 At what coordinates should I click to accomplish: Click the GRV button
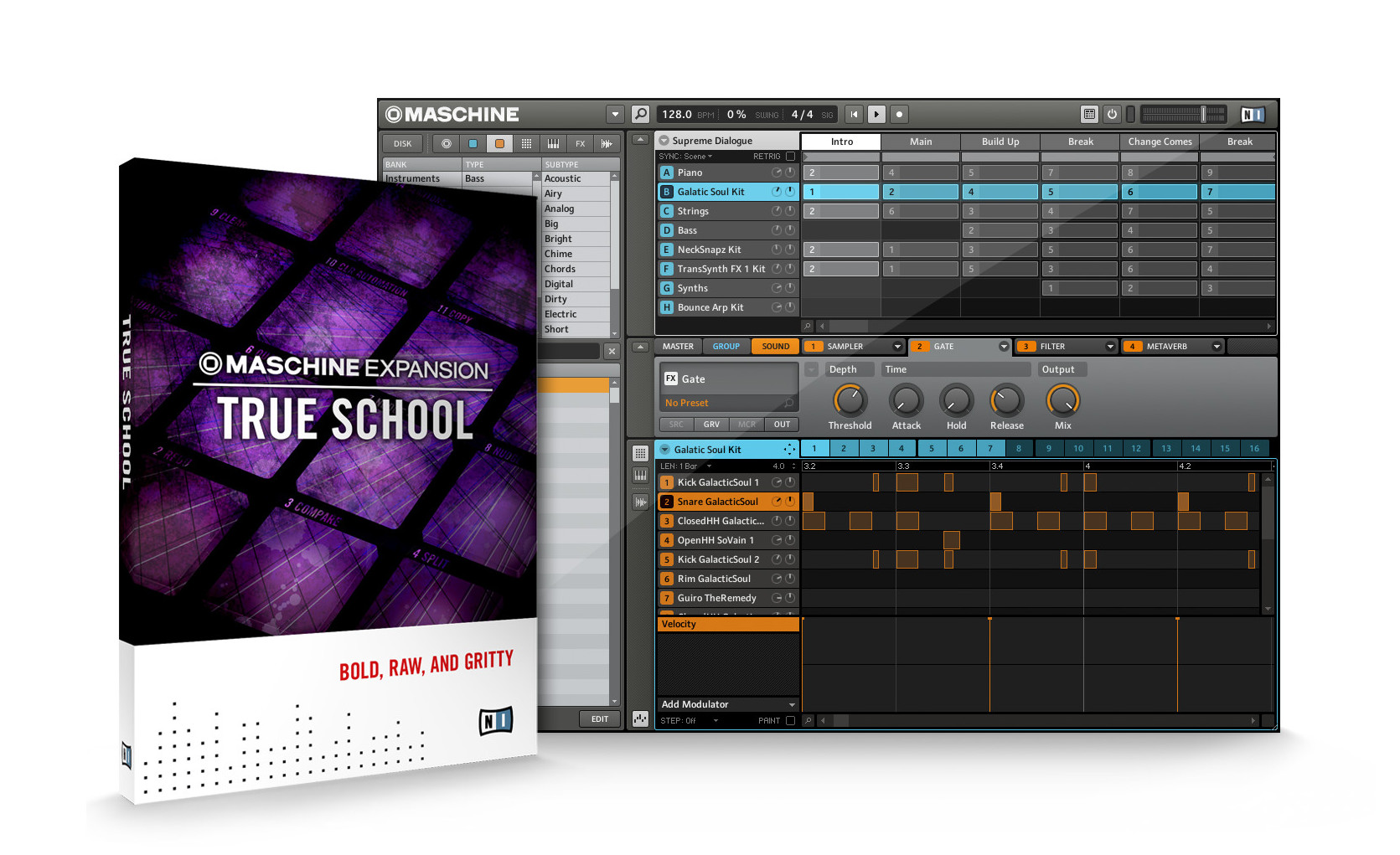711,424
